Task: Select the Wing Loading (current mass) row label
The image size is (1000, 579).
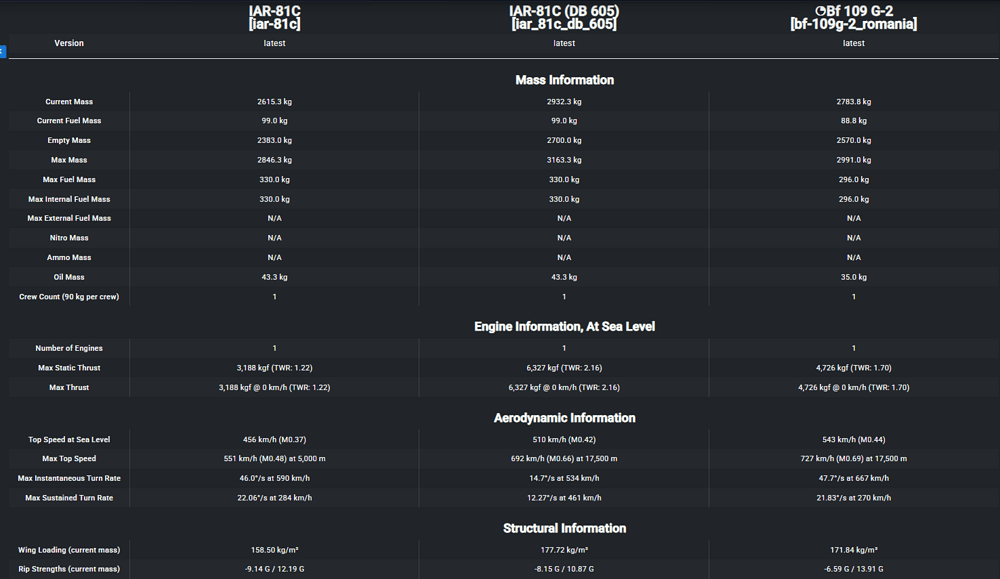Action: pos(69,550)
